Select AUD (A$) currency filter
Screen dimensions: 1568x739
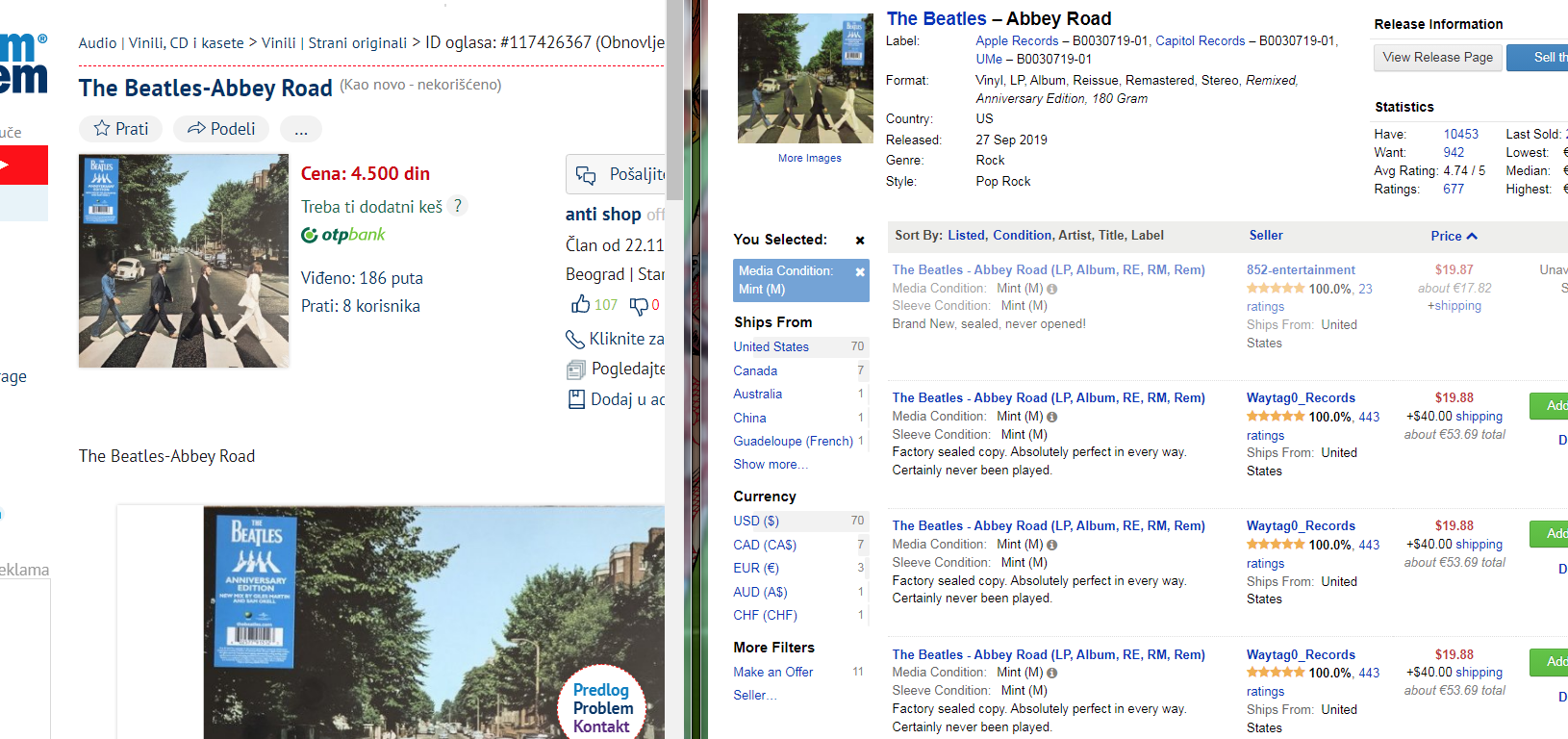(x=760, y=592)
